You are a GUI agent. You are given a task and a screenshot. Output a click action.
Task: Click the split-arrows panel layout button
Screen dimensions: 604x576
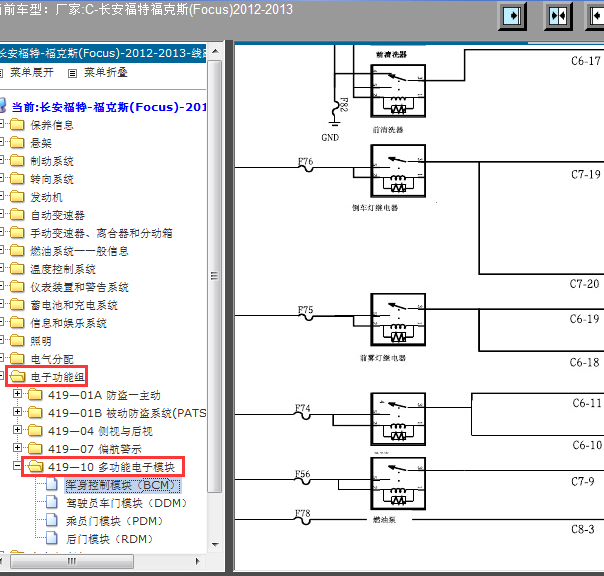(558, 16)
